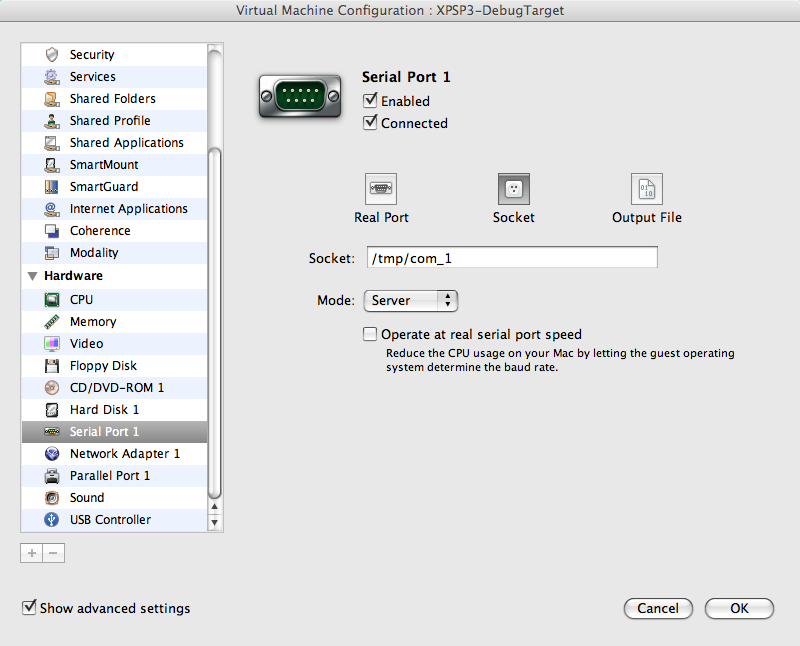Open Shared Folders in the sidebar
Image resolution: width=800 pixels, height=646 pixels.
[112, 99]
